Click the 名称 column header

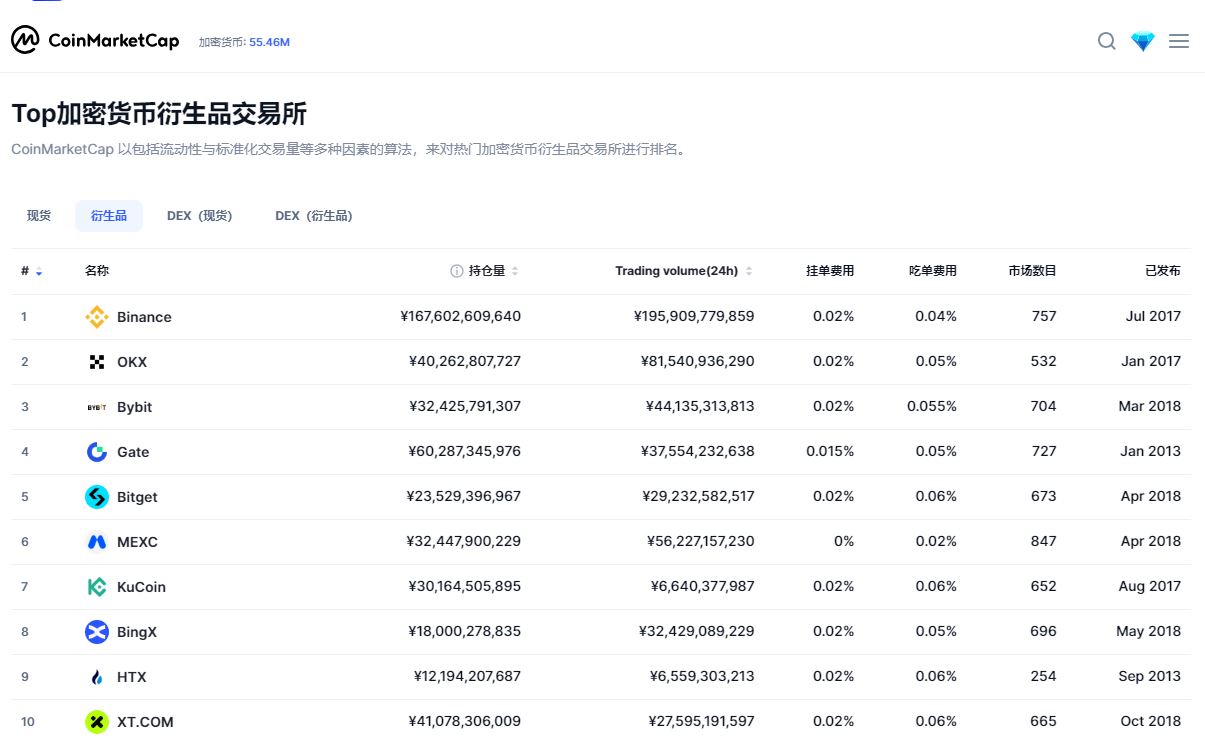97,271
